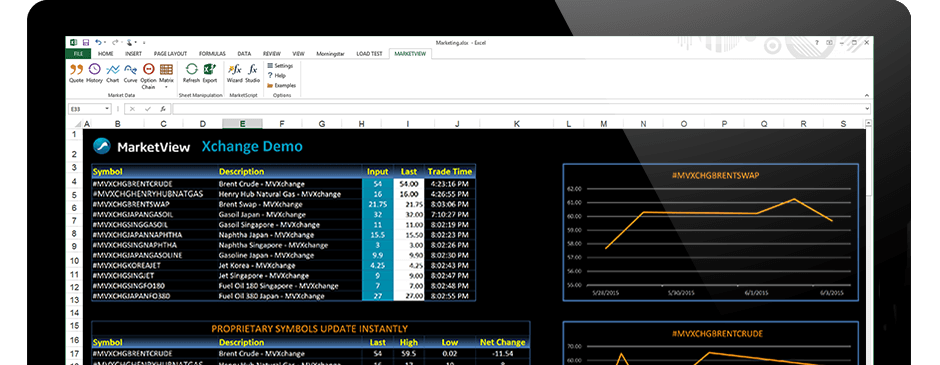940x365 pixels.
Task: Open the DATA ribbon tab
Action: pyautogui.click(x=244, y=53)
